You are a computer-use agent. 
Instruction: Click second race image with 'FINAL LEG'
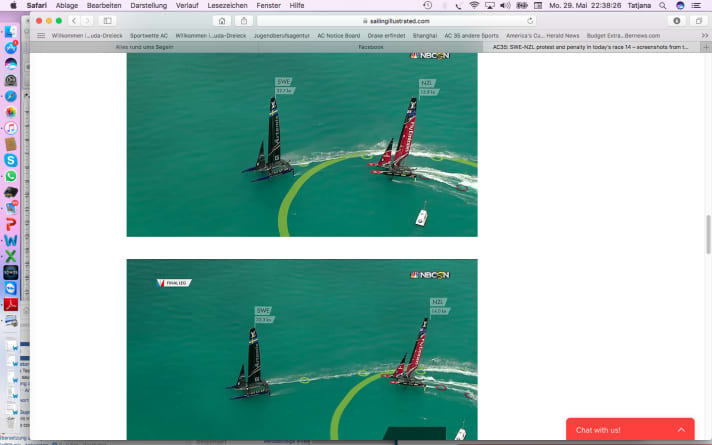pos(302,349)
